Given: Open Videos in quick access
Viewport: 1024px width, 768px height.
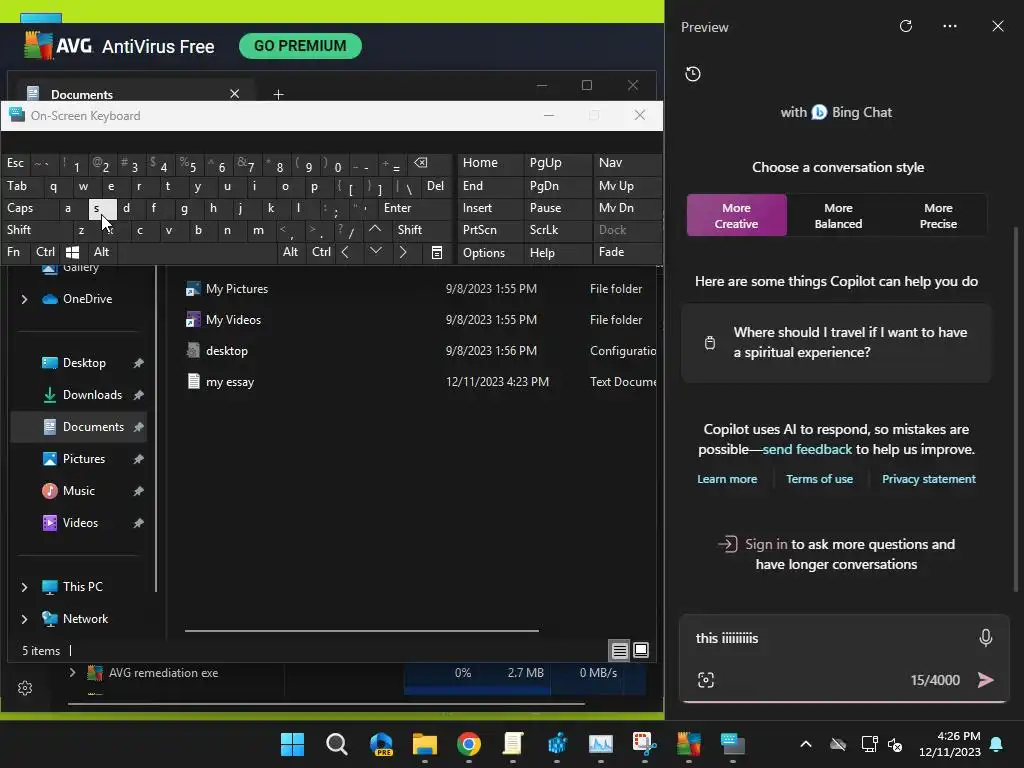Looking at the screenshot, I should [80, 523].
